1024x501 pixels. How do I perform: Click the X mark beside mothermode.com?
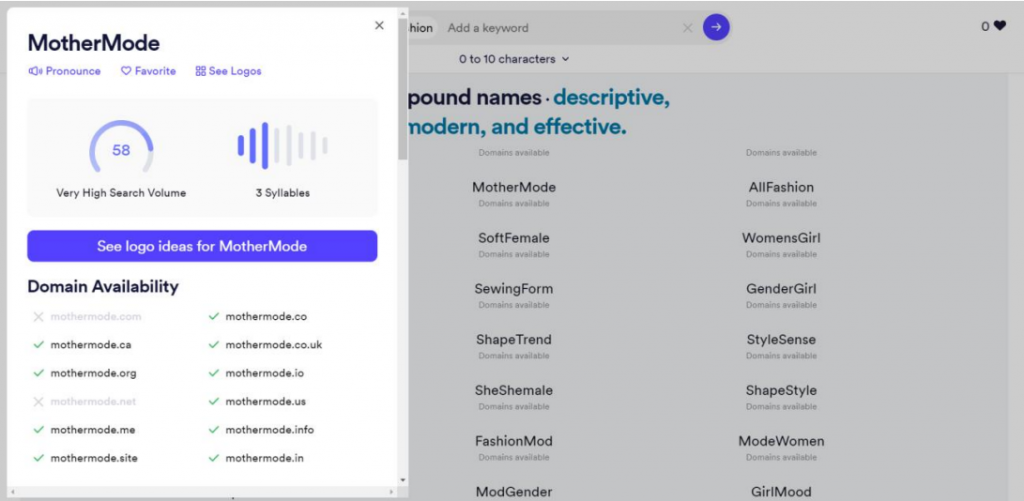(39, 317)
